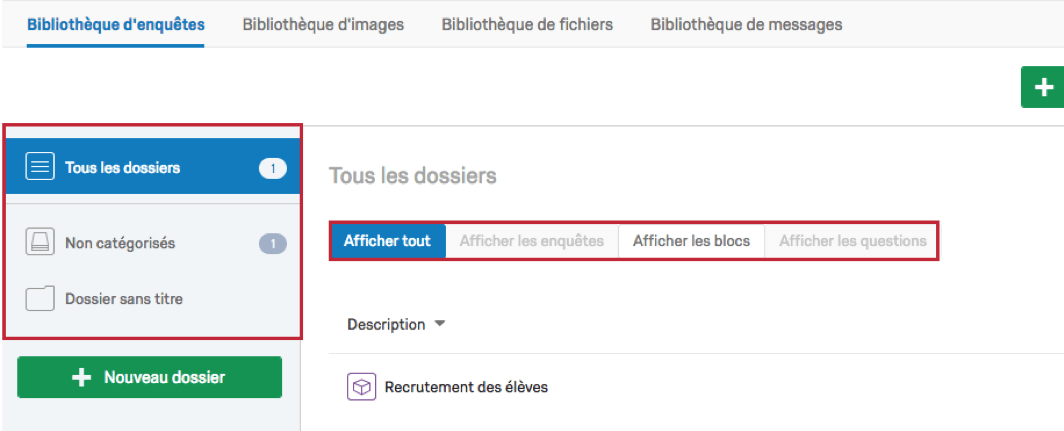The width and height of the screenshot is (1064, 431).
Task: Open the Recrutement des élèves item
Action: tap(466, 388)
